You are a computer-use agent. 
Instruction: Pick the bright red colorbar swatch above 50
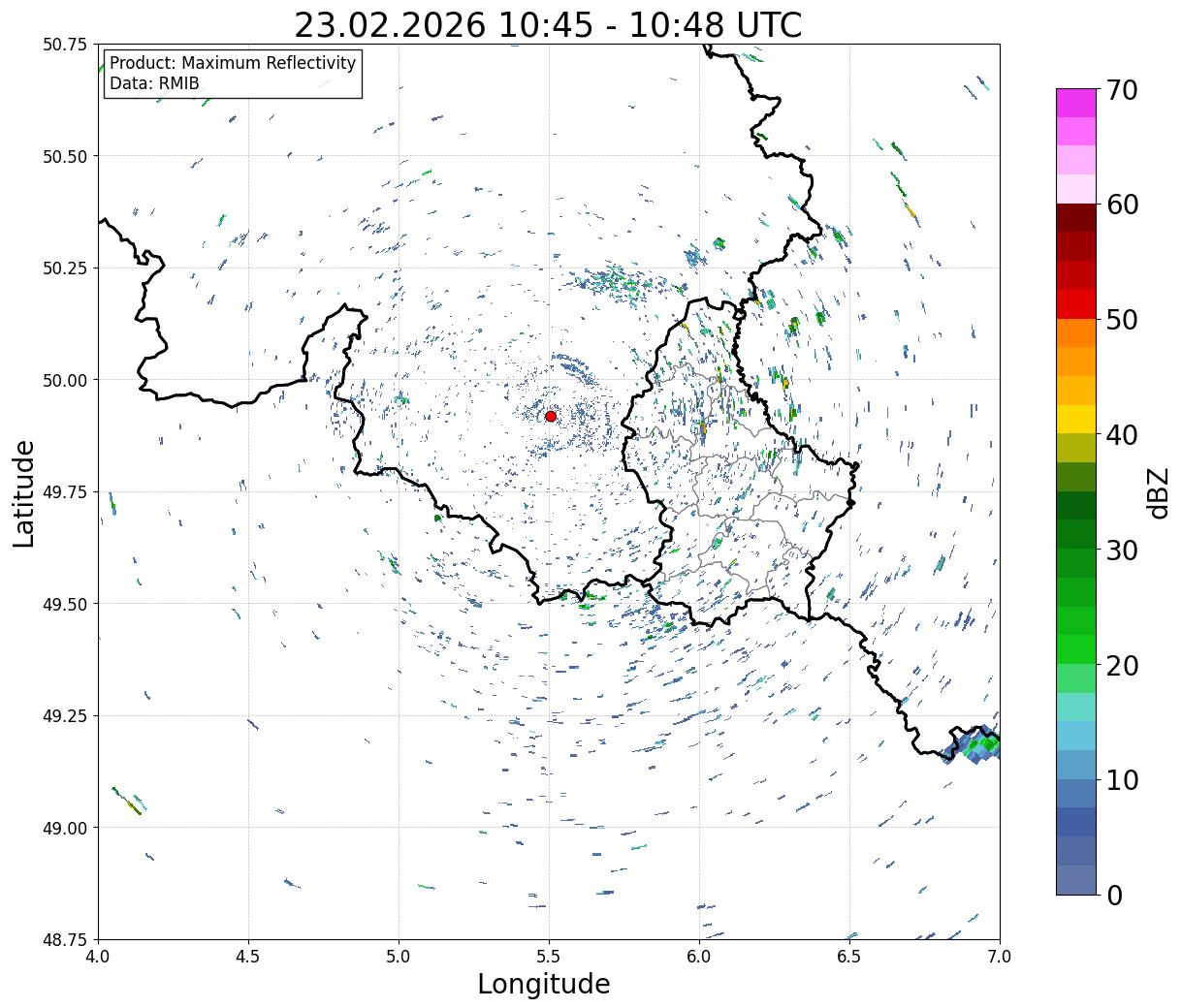point(1076,304)
